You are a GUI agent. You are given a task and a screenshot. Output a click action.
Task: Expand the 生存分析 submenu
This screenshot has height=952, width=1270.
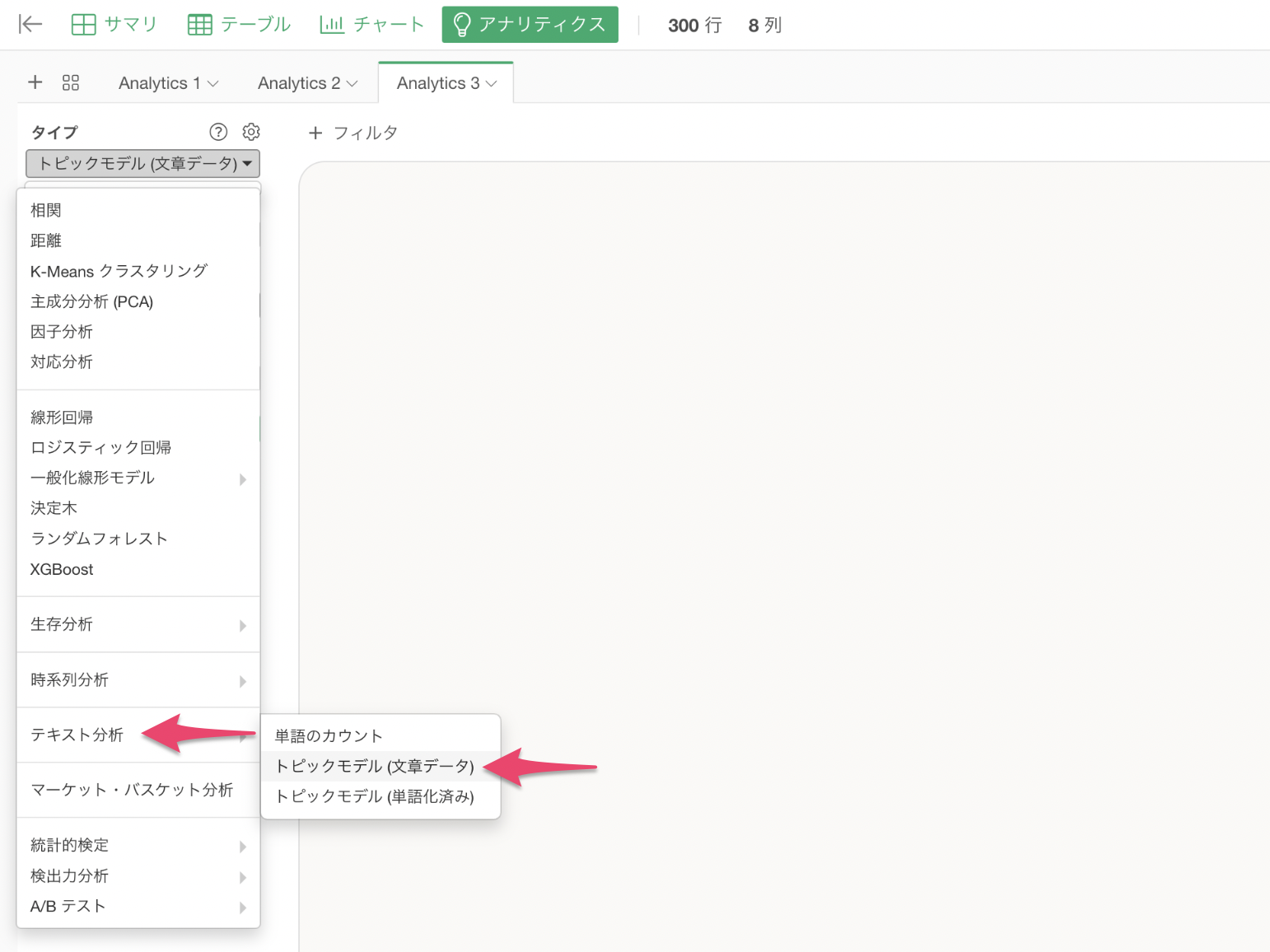pyautogui.click(x=138, y=624)
